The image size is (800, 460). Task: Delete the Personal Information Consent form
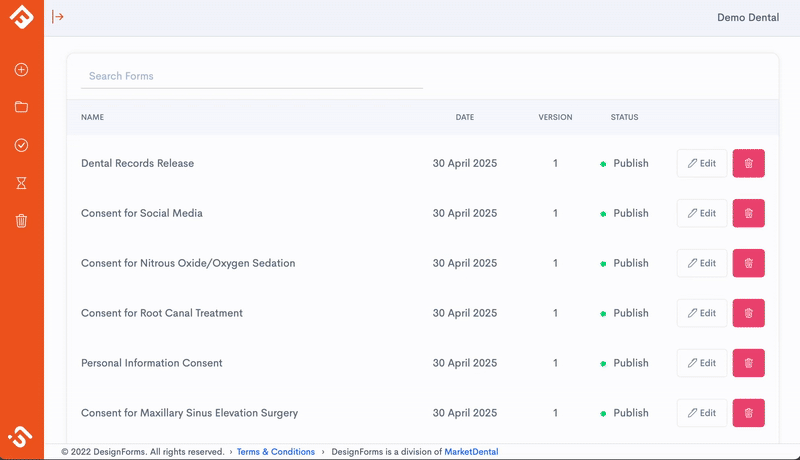[748, 363]
